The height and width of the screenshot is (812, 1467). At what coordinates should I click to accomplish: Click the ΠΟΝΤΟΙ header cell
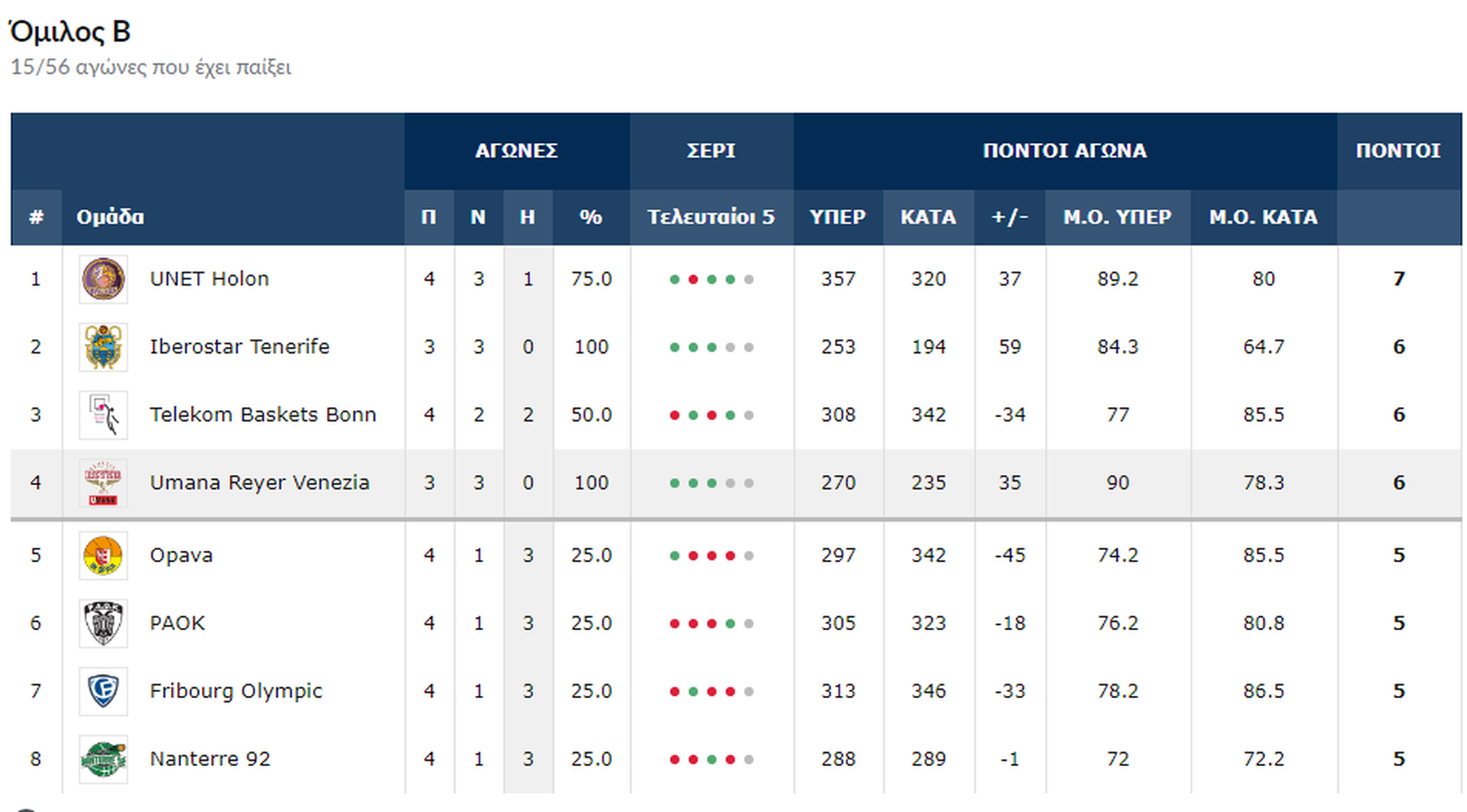(x=1398, y=151)
